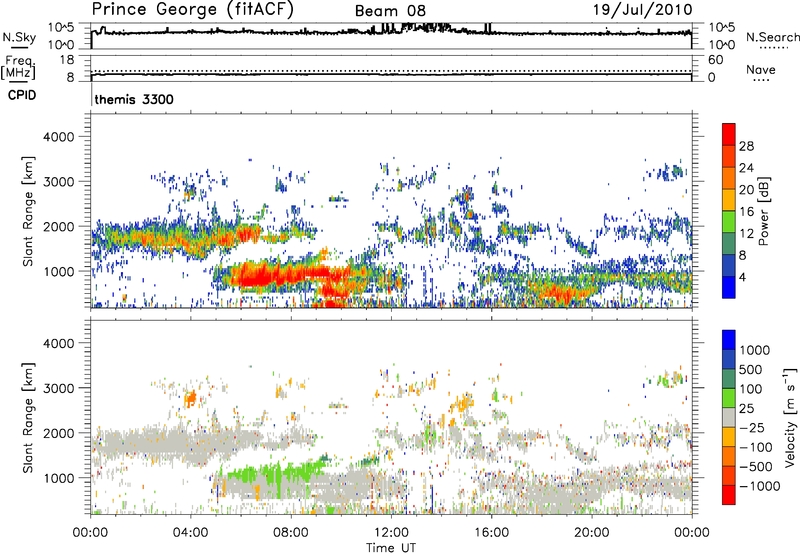This screenshot has height=554, width=800.
Task: Select the 'Beam 08' label
Action: 390,11
